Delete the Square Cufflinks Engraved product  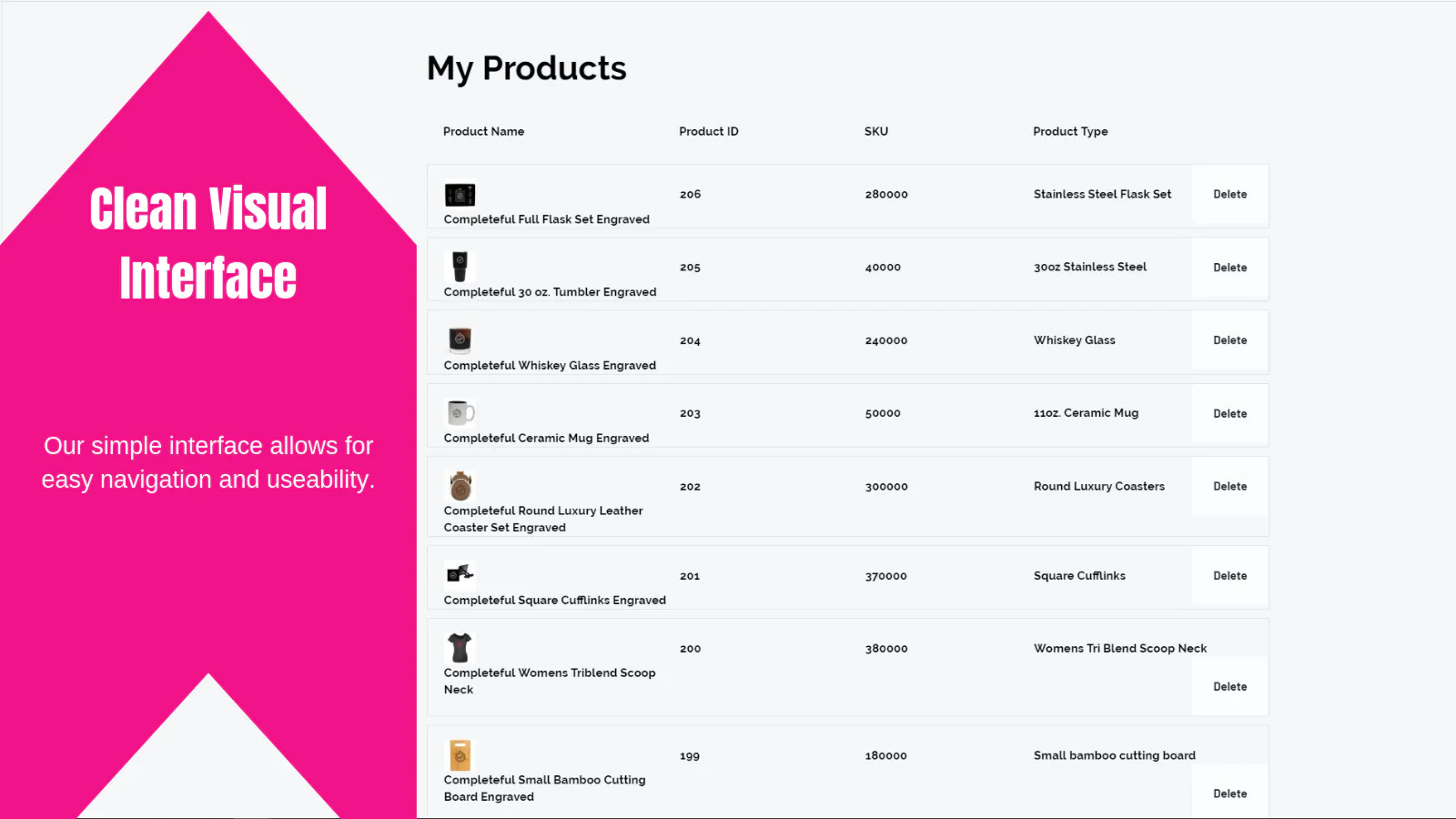click(x=1229, y=576)
